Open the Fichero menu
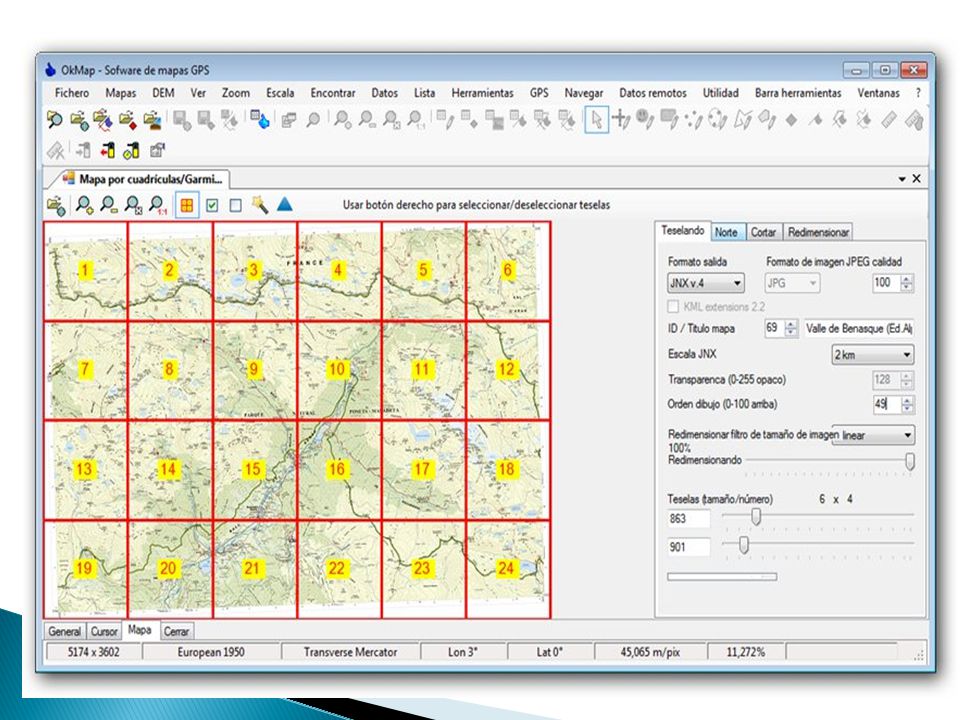 tap(72, 93)
